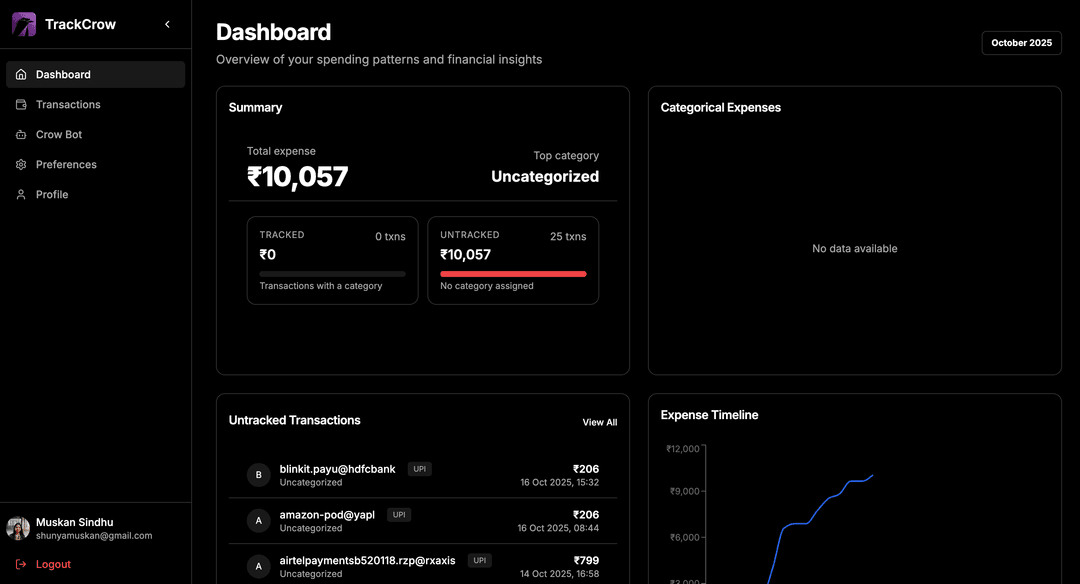The width and height of the screenshot is (1080, 584).
Task: Click the red Untracked progress bar
Action: [513, 273]
